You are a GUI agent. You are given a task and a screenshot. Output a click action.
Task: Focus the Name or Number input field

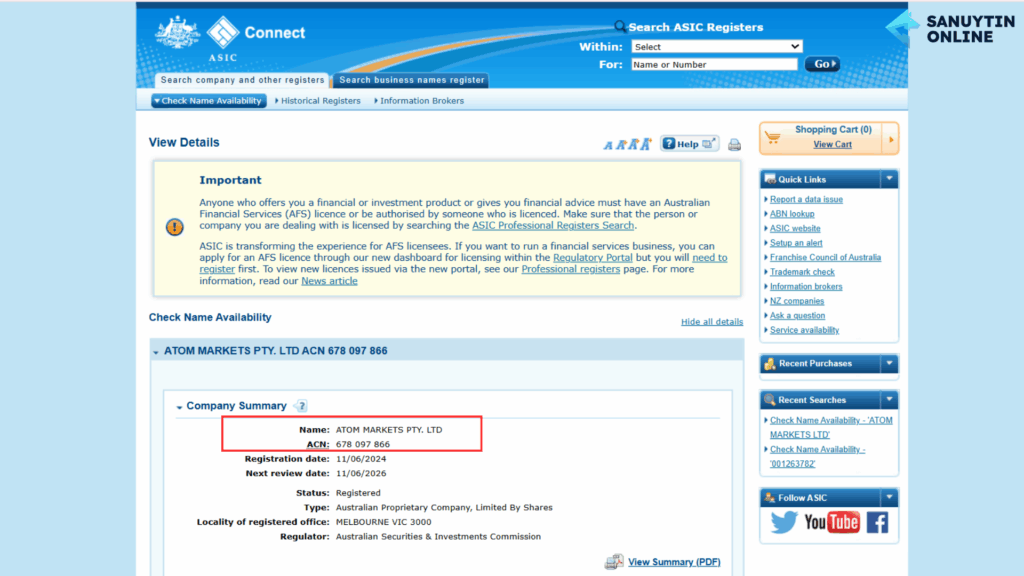tap(714, 64)
